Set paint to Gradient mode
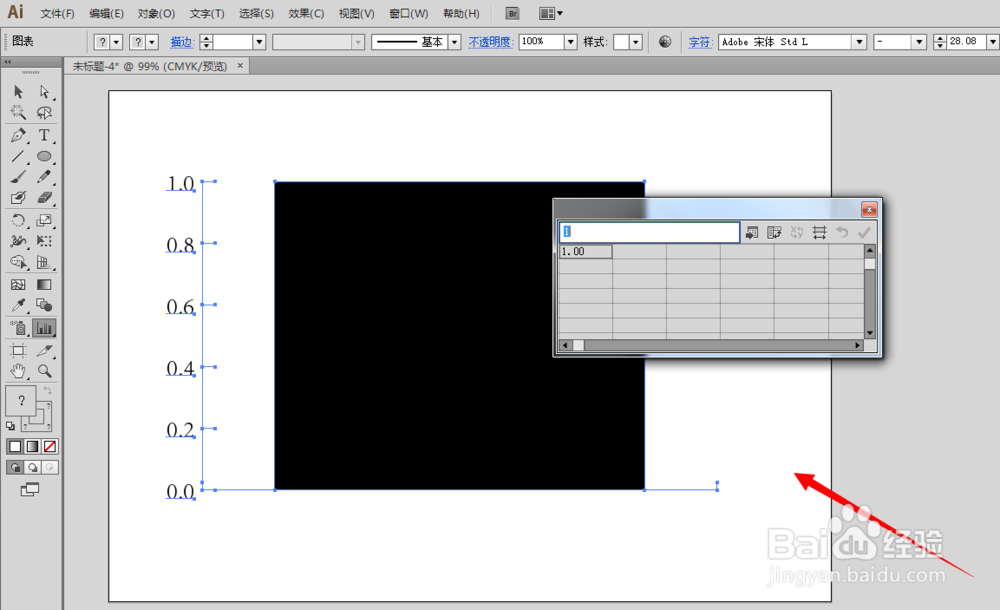 point(32,447)
